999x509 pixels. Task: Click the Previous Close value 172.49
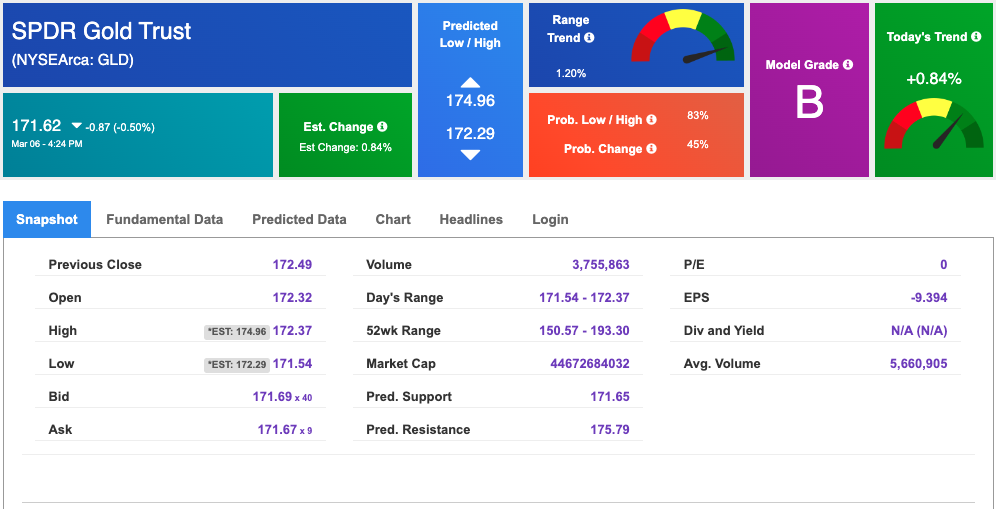point(292,264)
